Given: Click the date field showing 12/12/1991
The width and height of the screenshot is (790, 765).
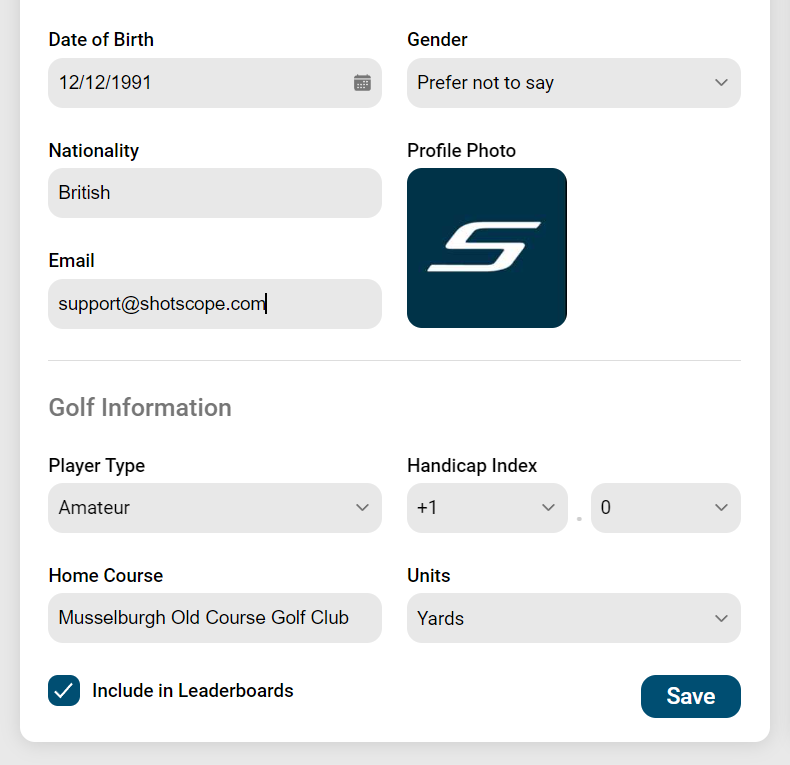Looking at the screenshot, I should pos(215,83).
